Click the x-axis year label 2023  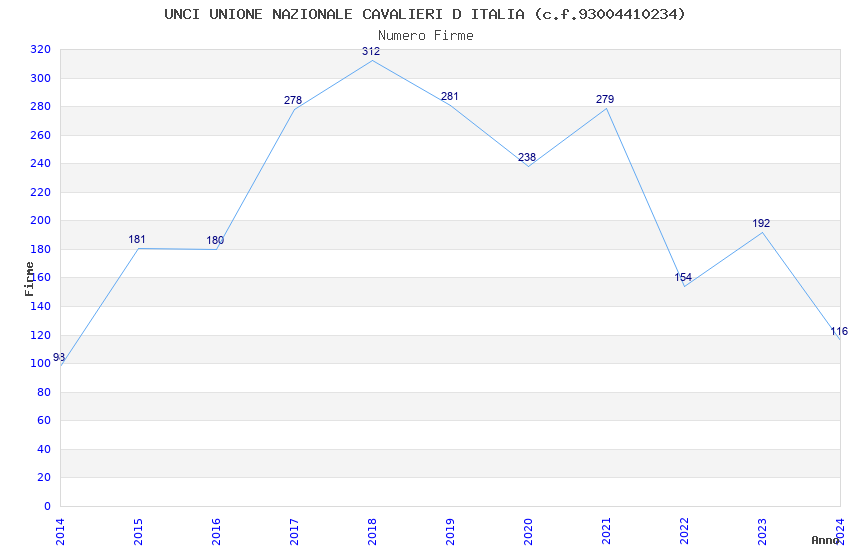[763, 532]
